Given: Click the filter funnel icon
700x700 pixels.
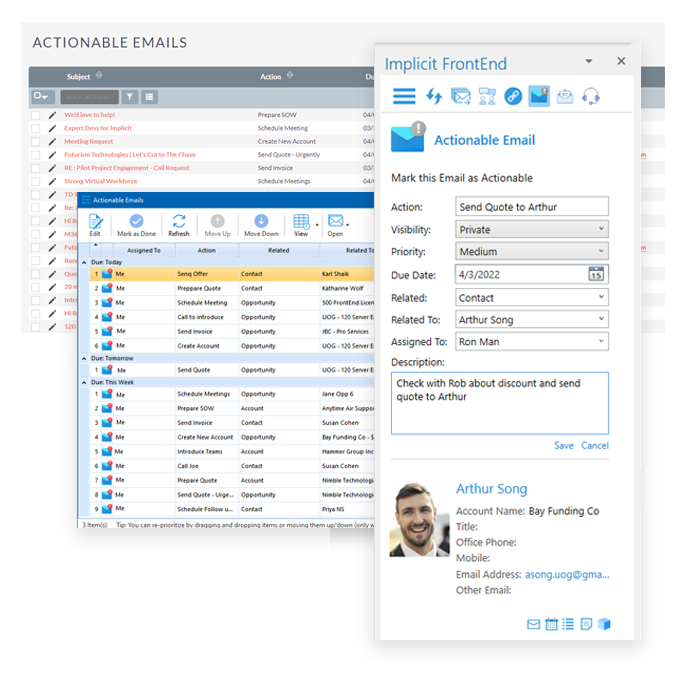Looking at the screenshot, I should pos(129,97).
